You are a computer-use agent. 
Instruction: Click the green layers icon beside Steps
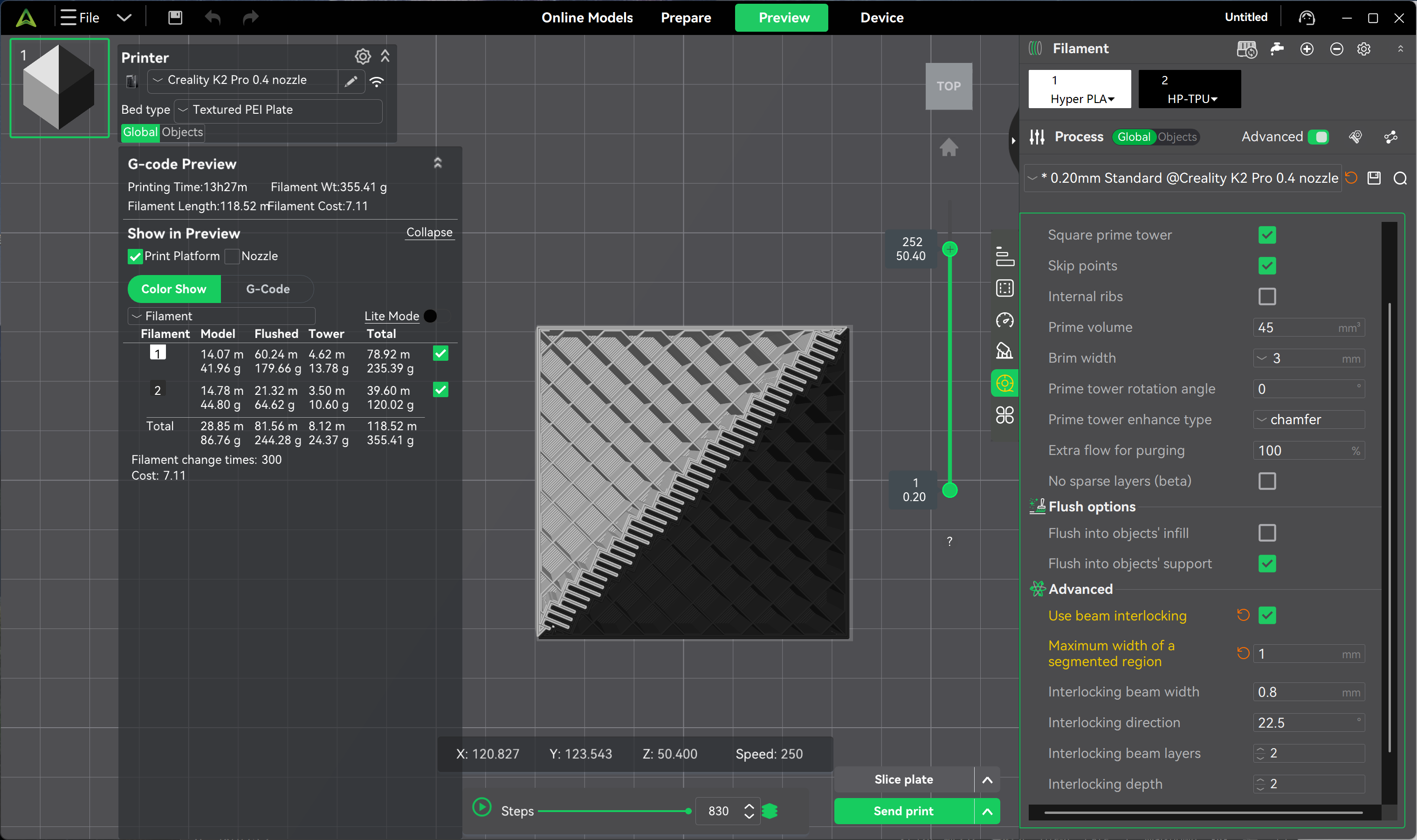point(770,811)
